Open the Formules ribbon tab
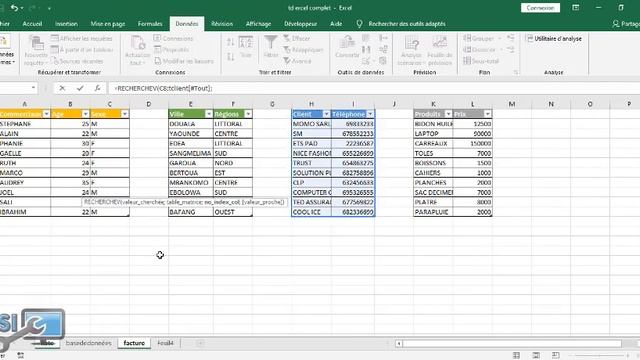Screen dimensions: 640x360 (x=150, y=24)
